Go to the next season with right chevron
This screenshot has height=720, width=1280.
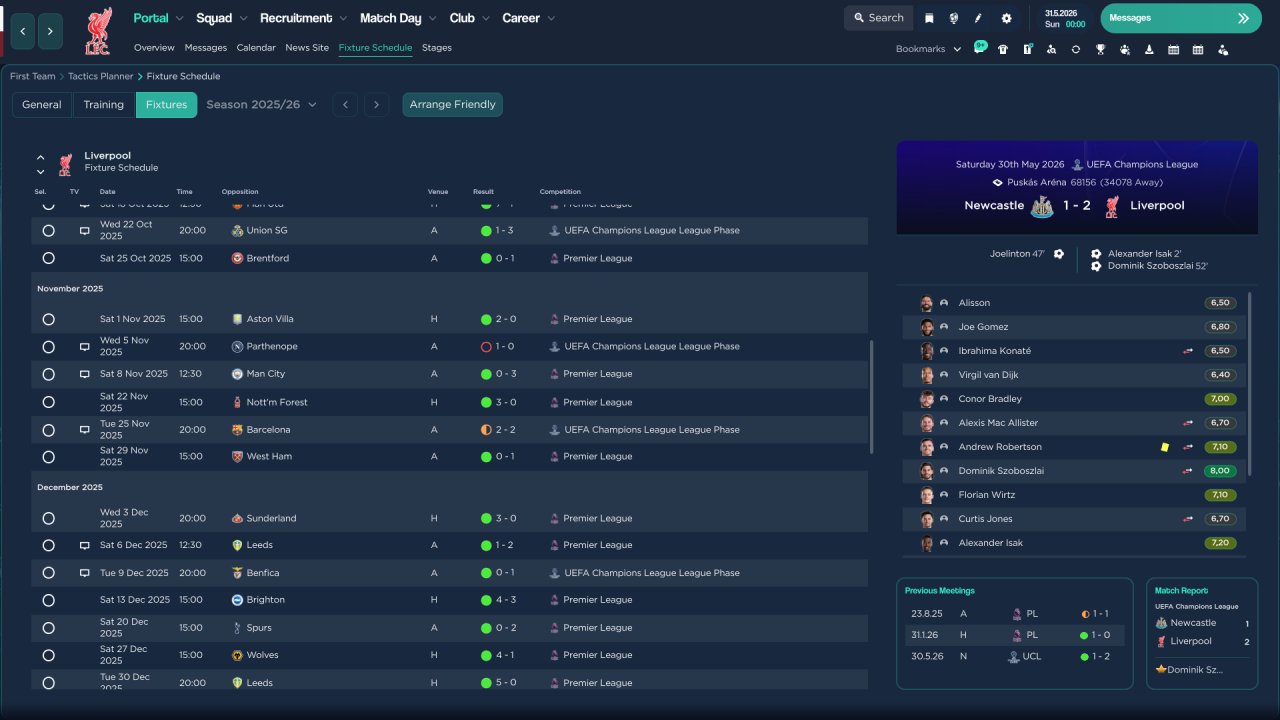point(376,105)
